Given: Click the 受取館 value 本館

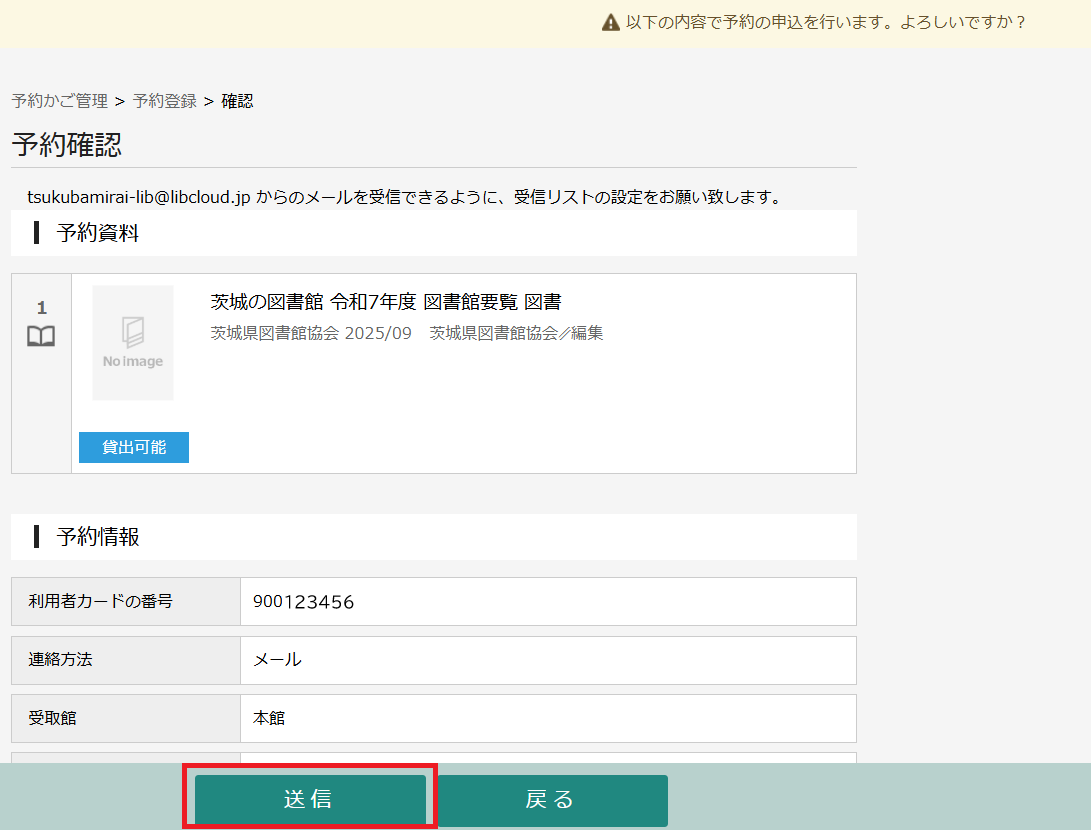Looking at the screenshot, I should tap(269, 718).
